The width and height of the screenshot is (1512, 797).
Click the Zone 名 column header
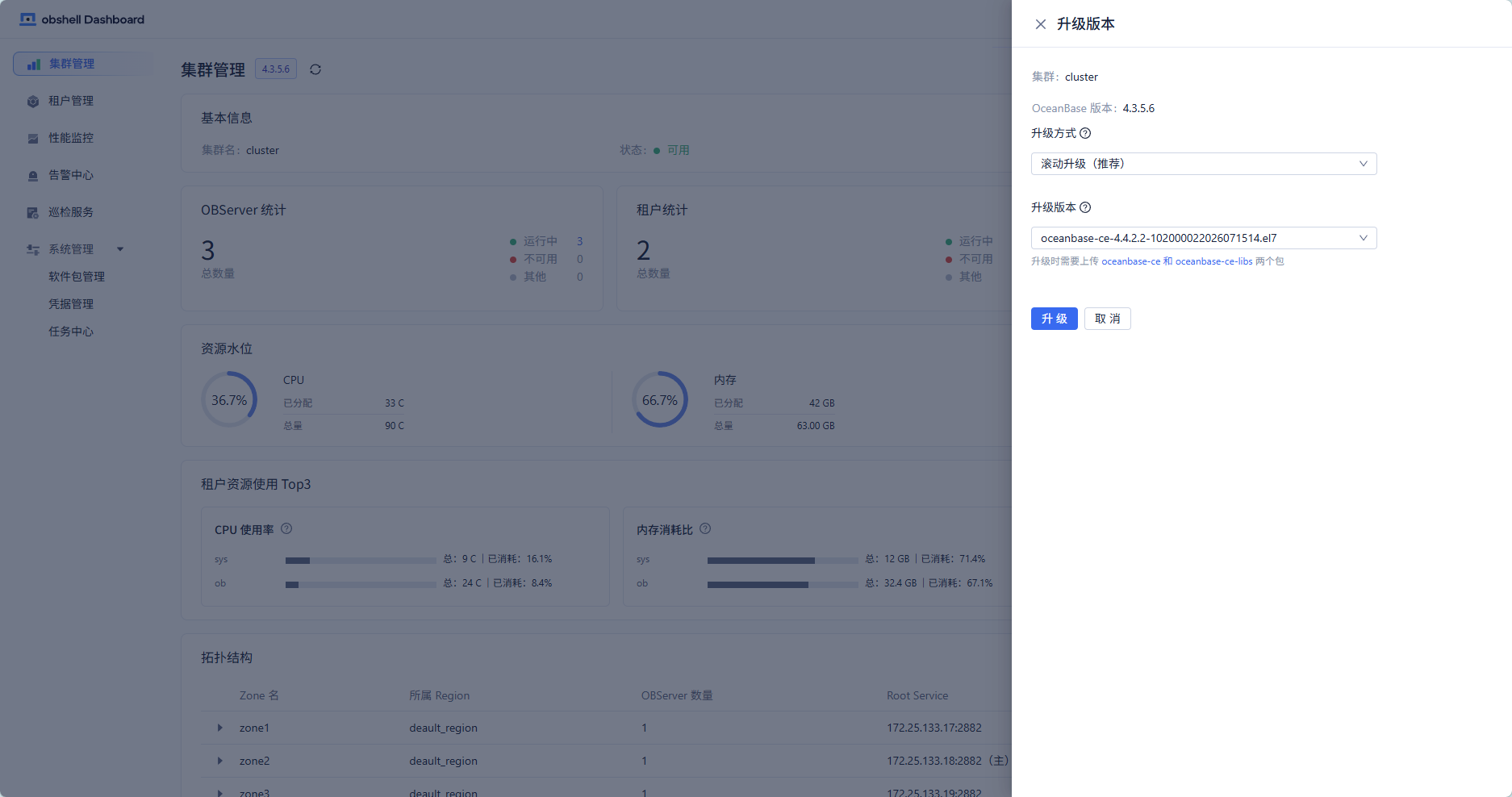pyautogui.click(x=259, y=695)
